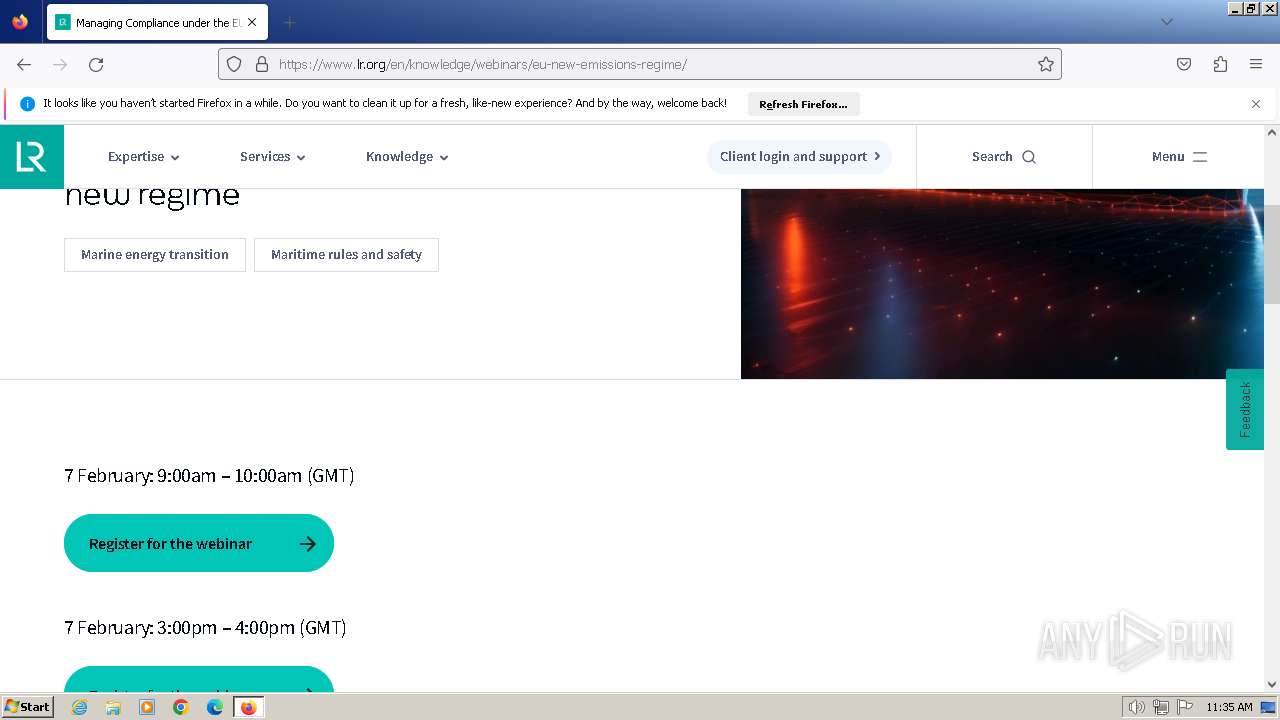Image resolution: width=1280 pixels, height=720 pixels.
Task: Click the vertical page scrollbar thumb
Action: coord(1272,254)
